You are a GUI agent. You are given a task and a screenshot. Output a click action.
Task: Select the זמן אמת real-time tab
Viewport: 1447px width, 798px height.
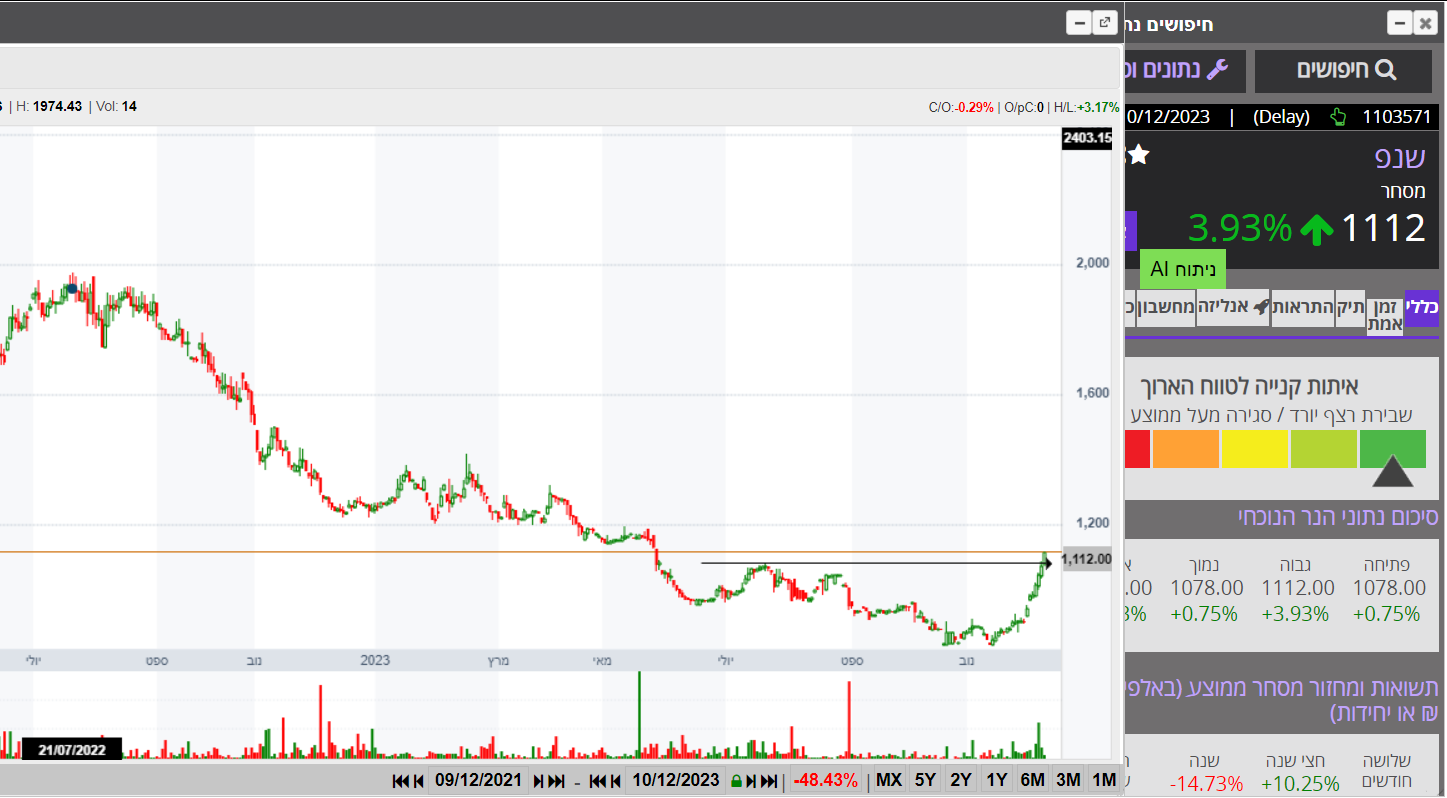1385,314
